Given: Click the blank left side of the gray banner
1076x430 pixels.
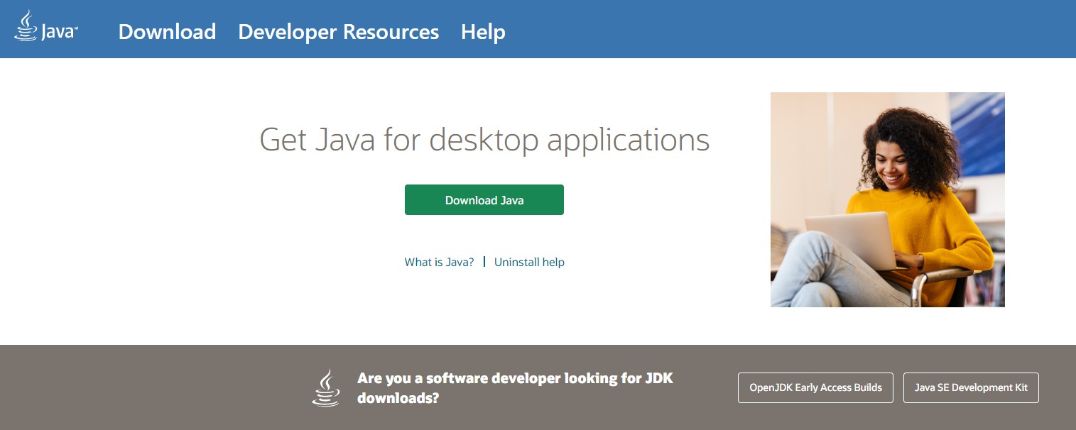Looking at the screenshot, I should click(x=150, y=388).
